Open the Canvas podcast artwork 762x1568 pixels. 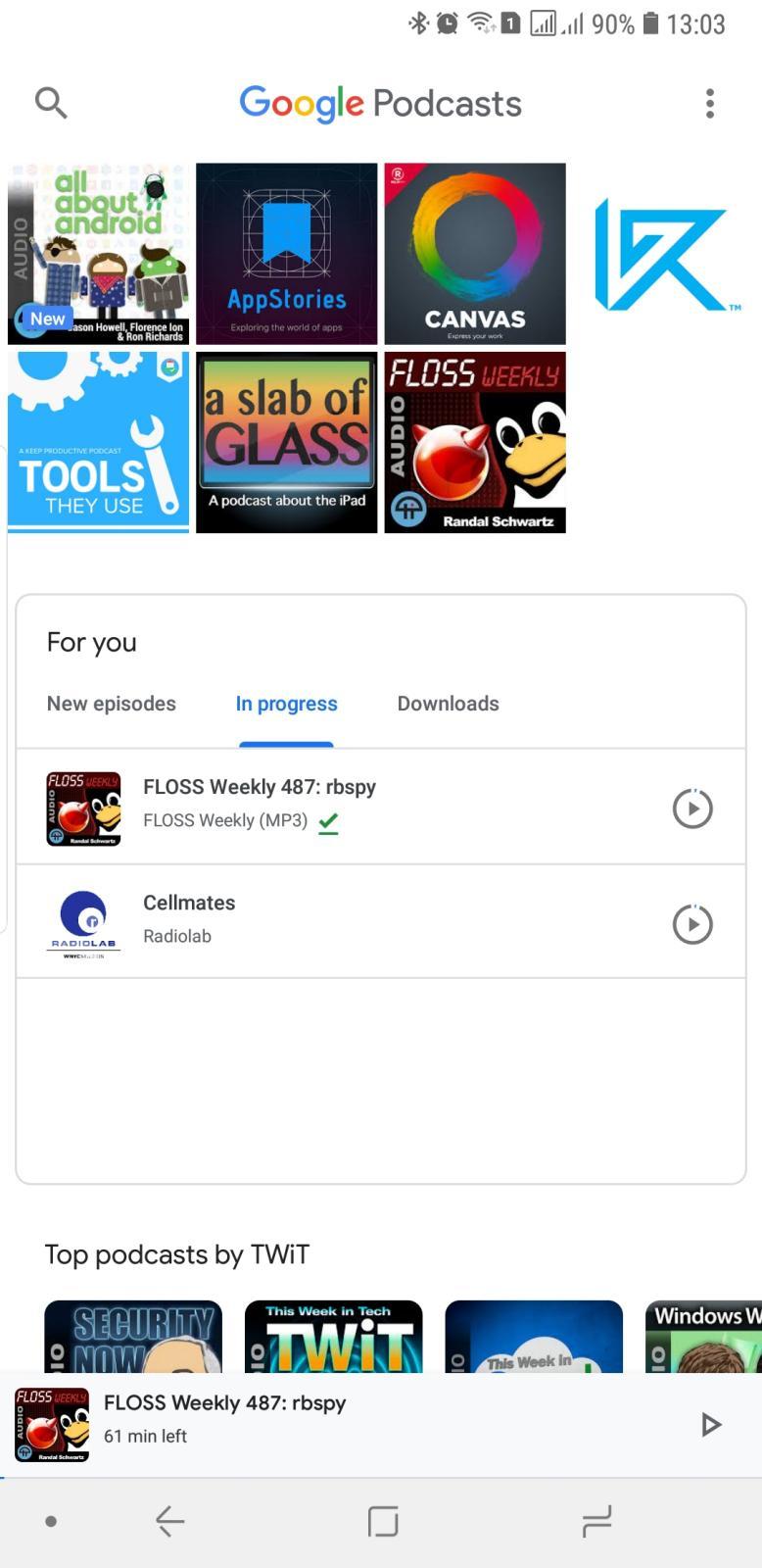[x=475, y=254]
